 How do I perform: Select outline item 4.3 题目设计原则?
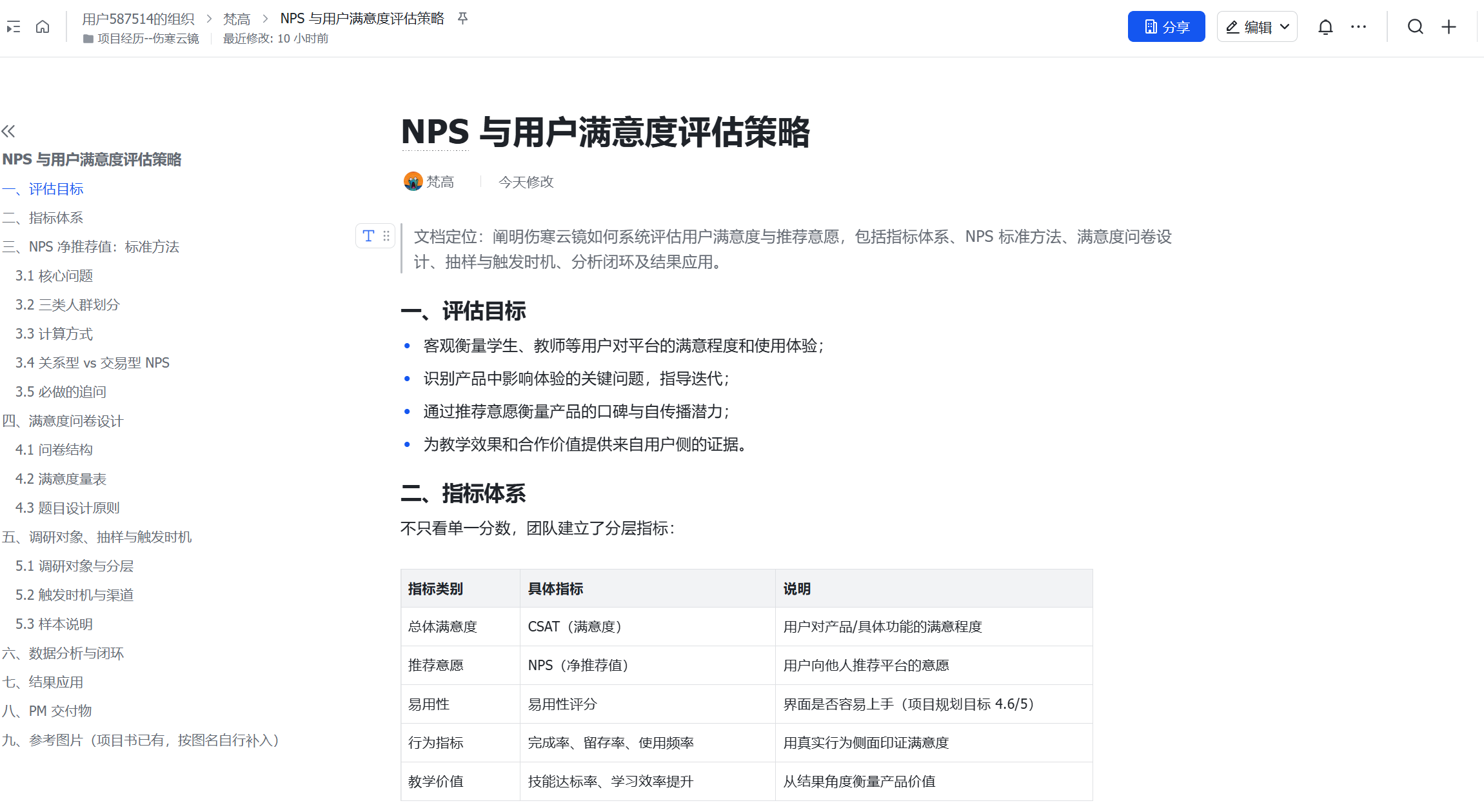click(x=68, y=508)
